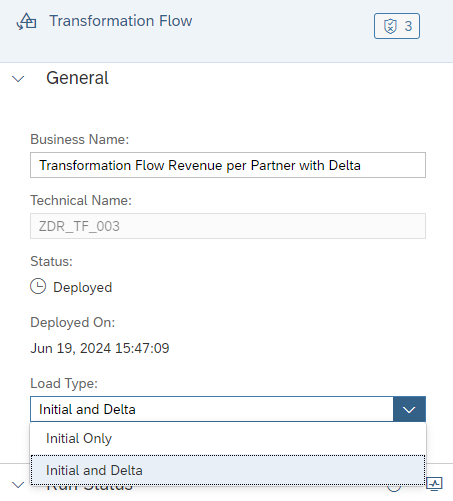453x501 pixels.
Task: Select the Initial Only option
Action: click(x=228, y=439)
